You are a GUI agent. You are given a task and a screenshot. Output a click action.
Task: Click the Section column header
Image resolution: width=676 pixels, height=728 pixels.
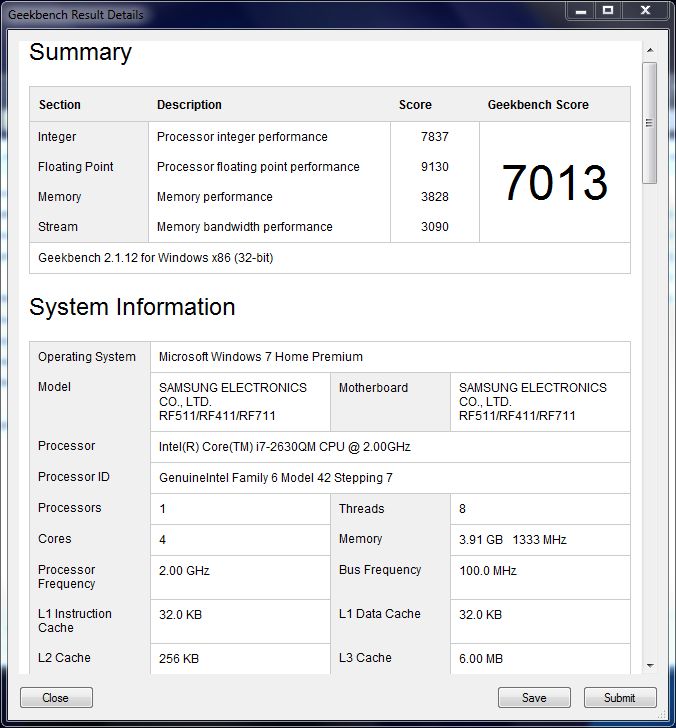(60, 105)
